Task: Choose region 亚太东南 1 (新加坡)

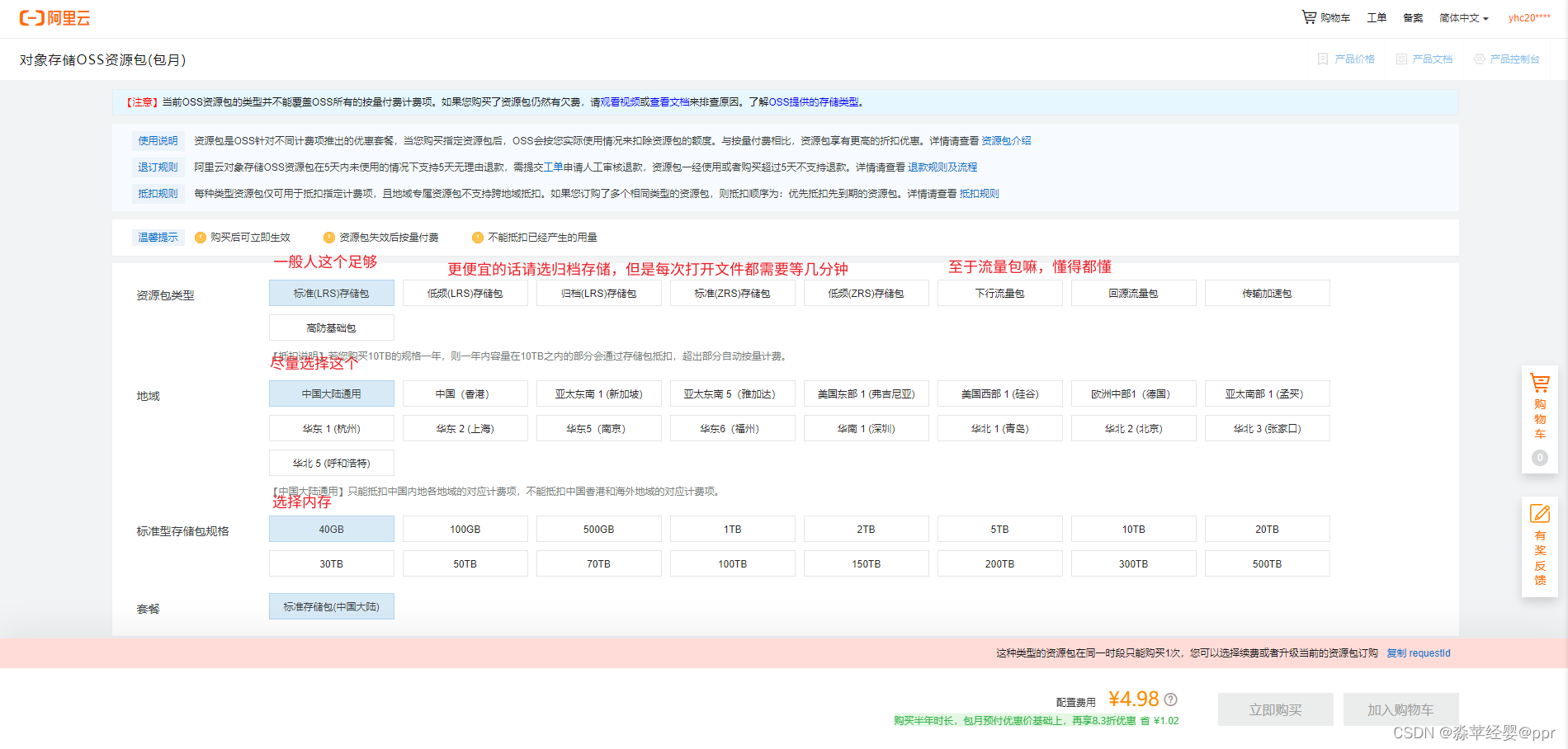Action: pos(599,393)
